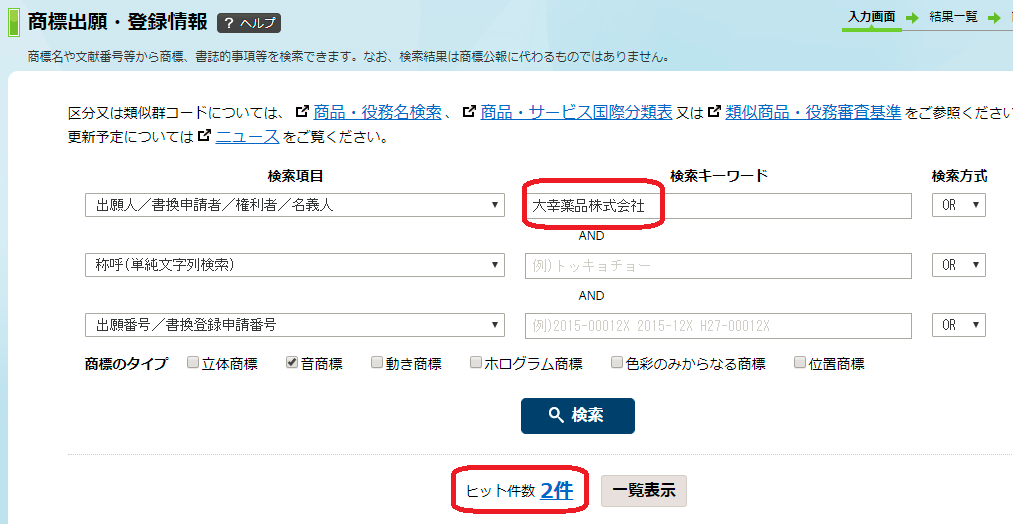1013x524 pixels.
Task: Click keyword field with placeholder 2015-00012X
Action: click(718, 326)
